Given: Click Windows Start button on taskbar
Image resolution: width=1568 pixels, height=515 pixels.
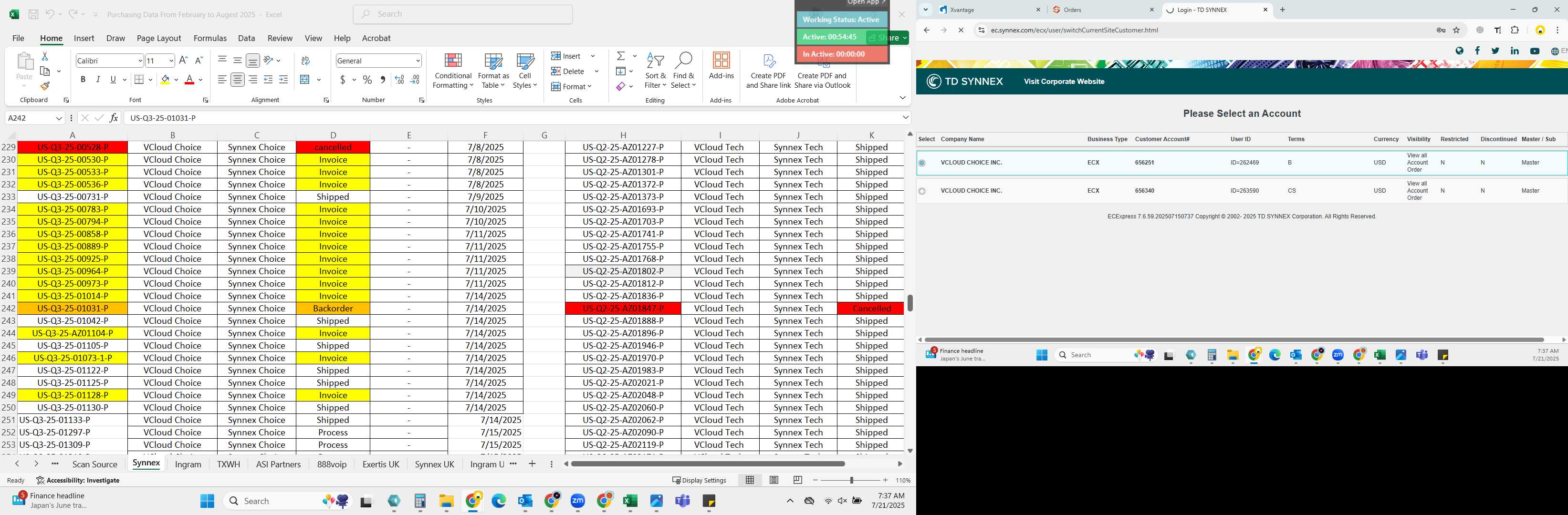Looking at the screenshot, I should 208,501.
